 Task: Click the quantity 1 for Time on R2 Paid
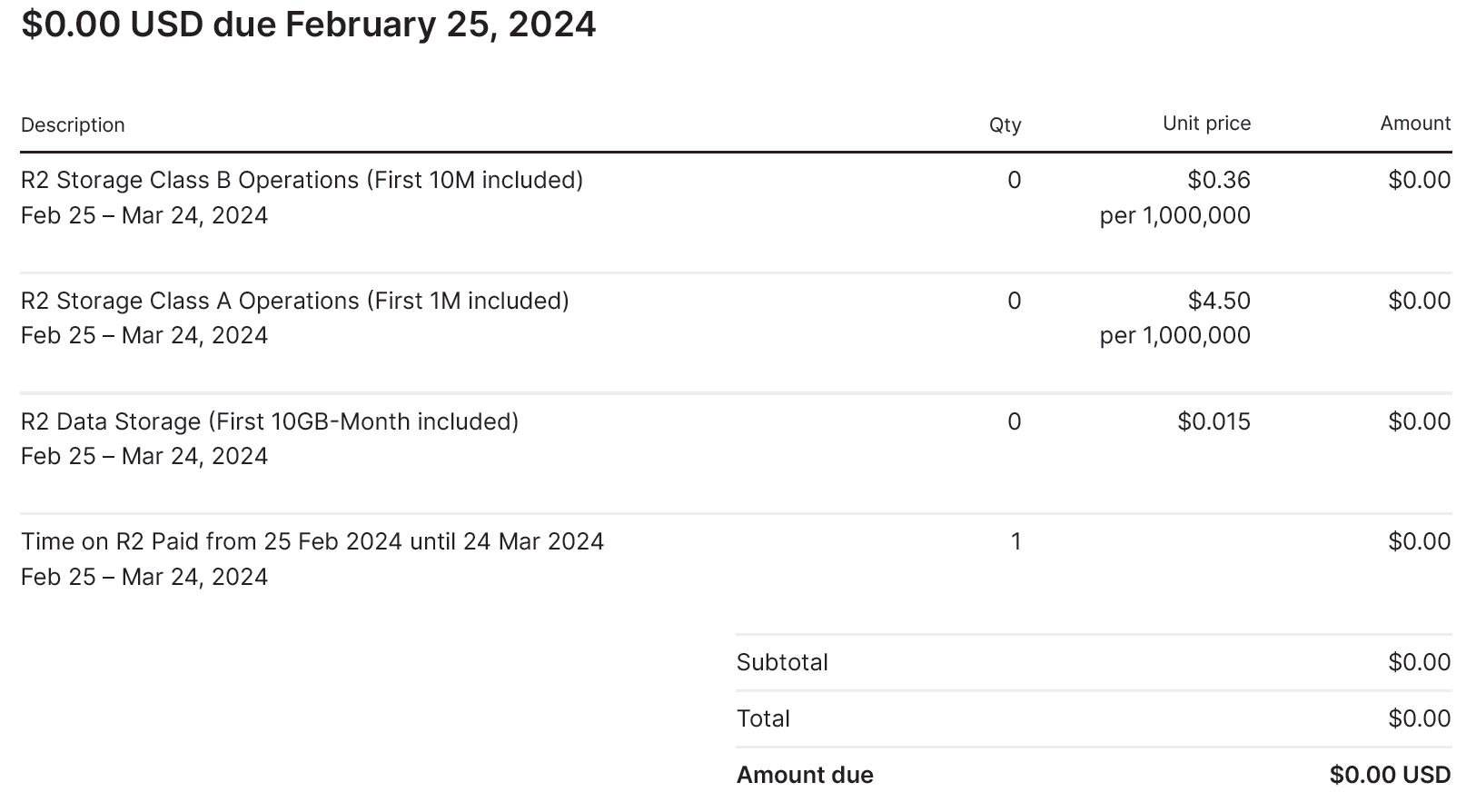1015,541
